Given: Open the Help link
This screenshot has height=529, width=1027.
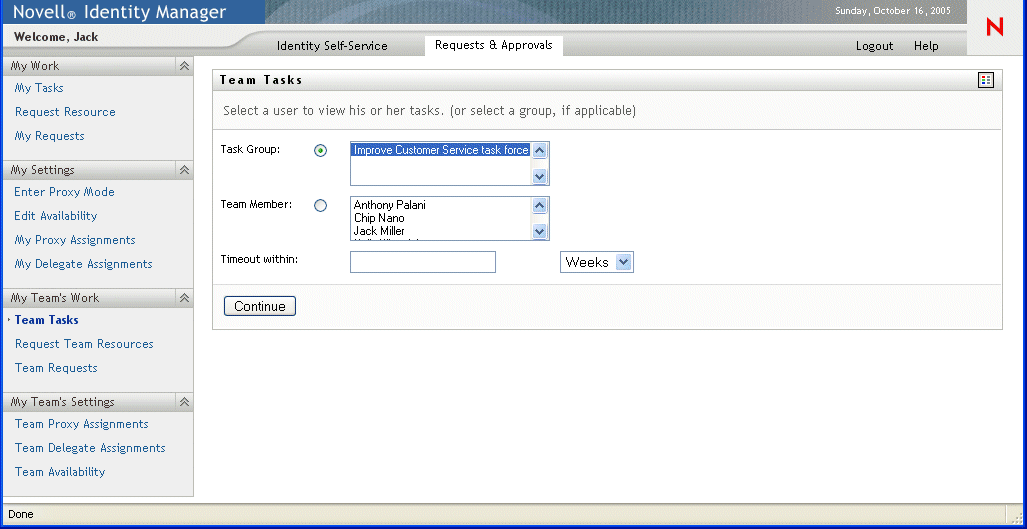Looking at the screenshot, I should click(x=926, y=46).
